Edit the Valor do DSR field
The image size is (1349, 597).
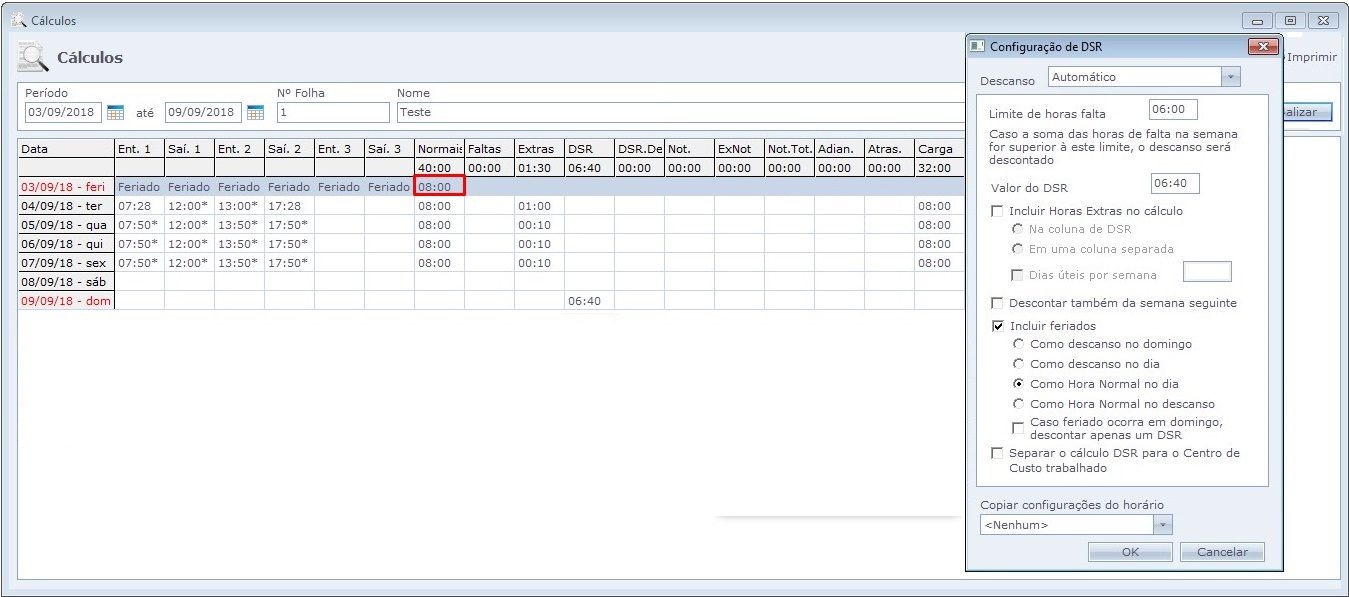(1174, 183)
